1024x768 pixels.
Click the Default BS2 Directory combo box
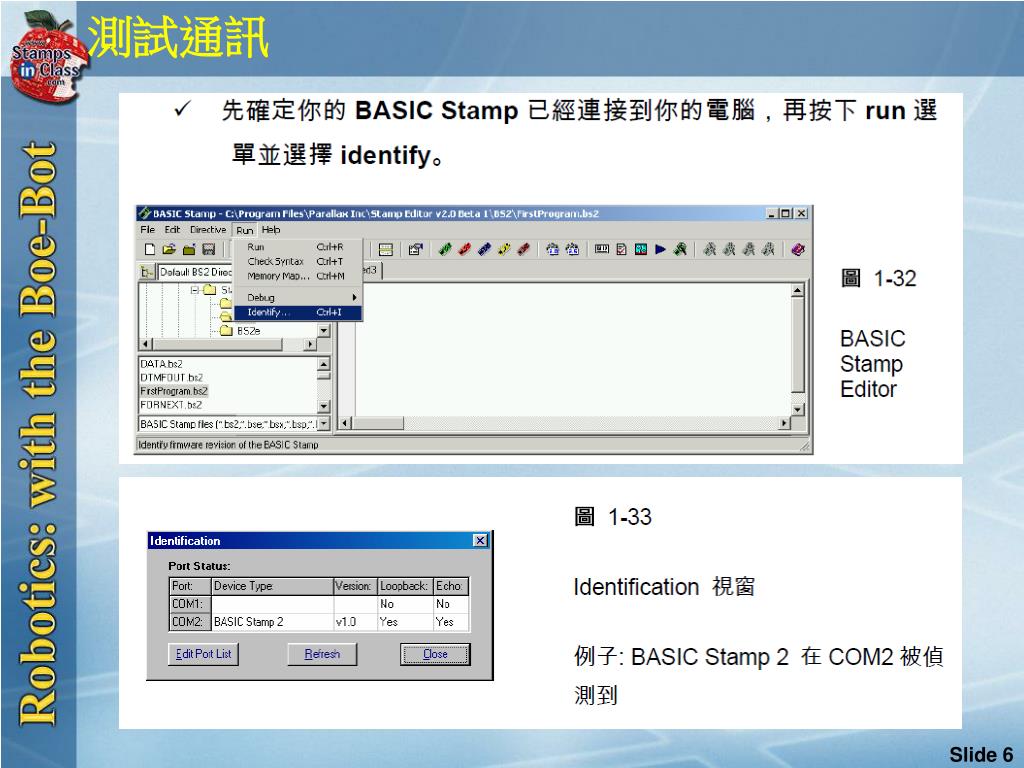[196, 272]
